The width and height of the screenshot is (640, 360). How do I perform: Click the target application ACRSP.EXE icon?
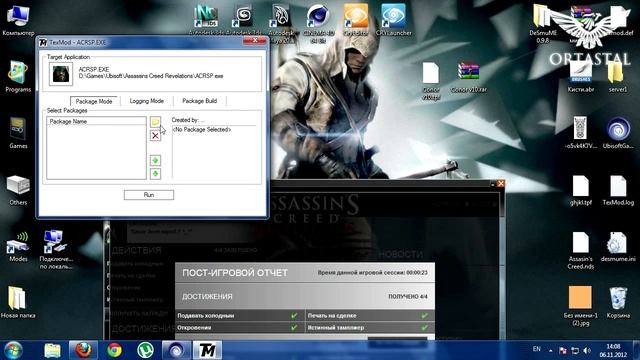61,74
